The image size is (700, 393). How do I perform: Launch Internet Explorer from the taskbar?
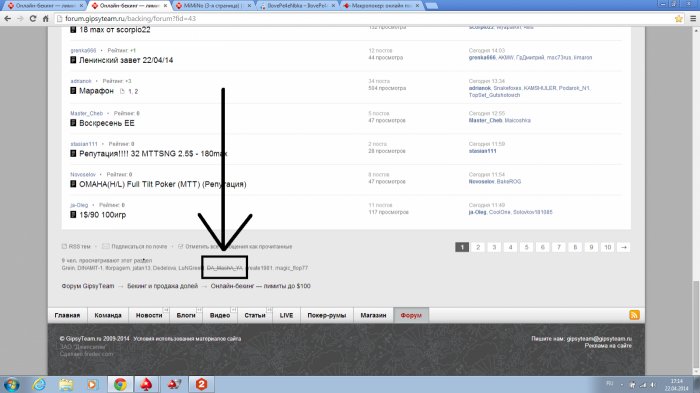coord(39,384)
